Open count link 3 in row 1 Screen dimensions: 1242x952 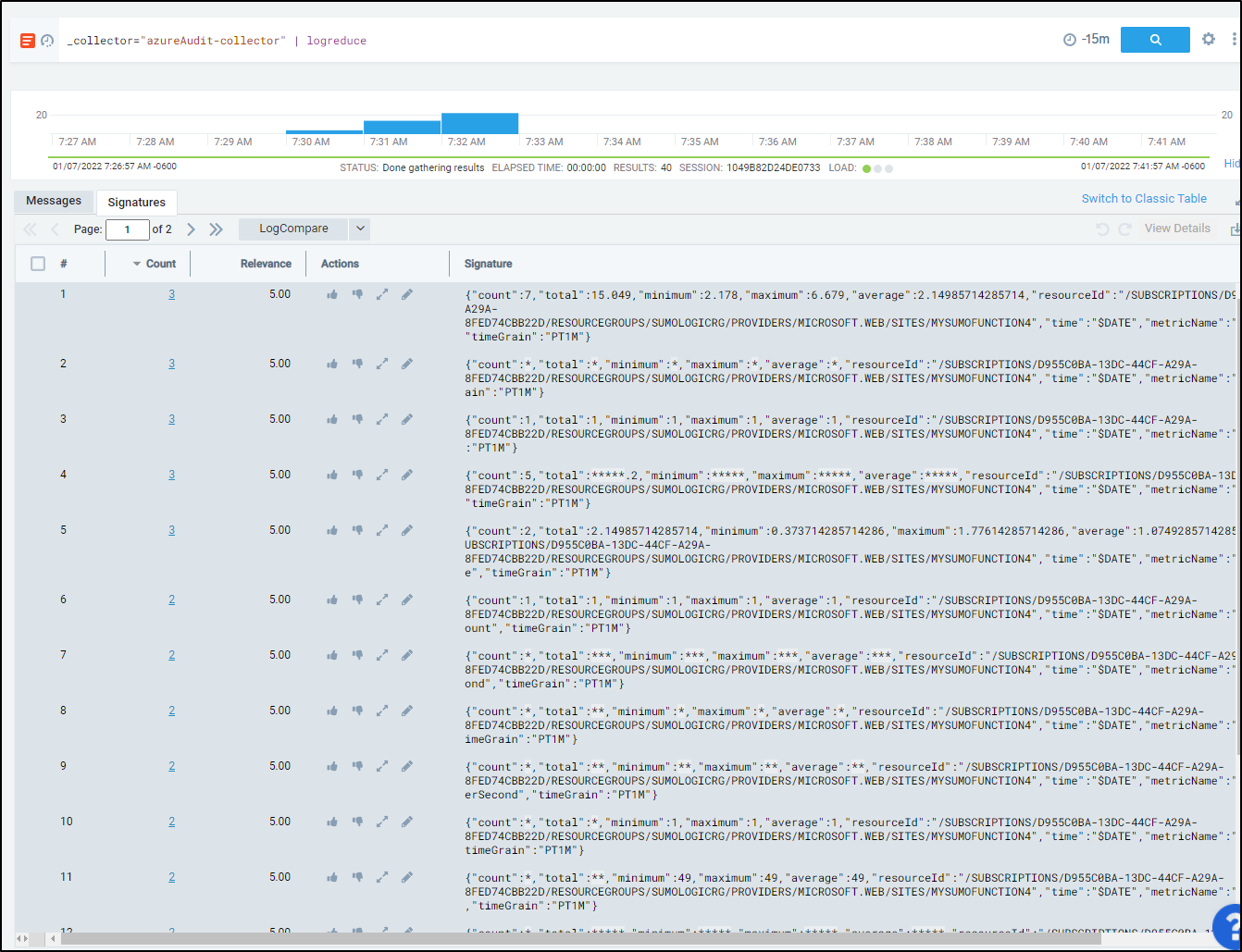(x=171, y=294)
